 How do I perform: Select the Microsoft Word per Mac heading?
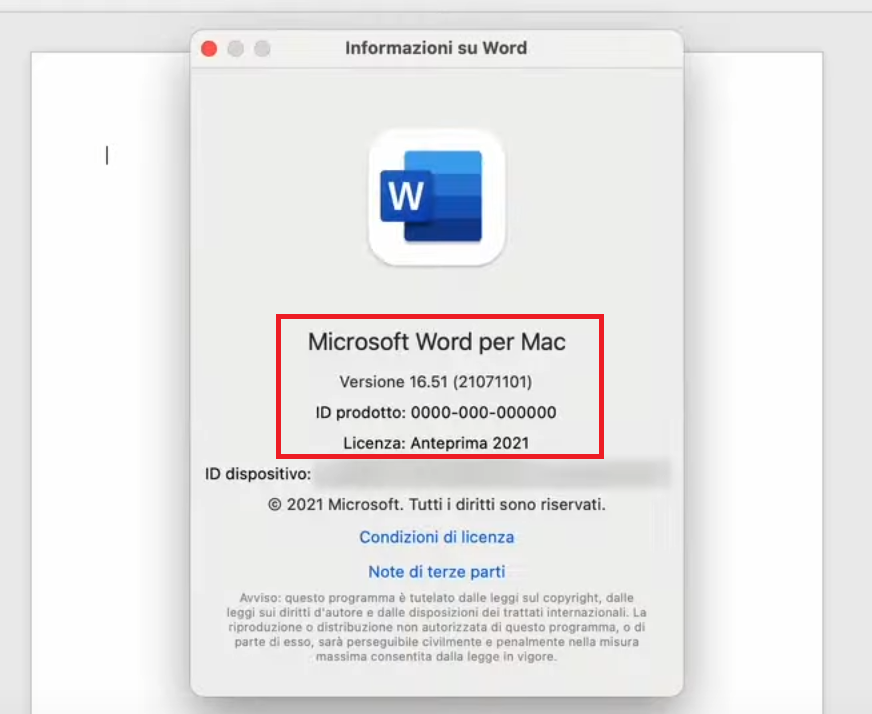pyautogui.click(x=437, y=341)
